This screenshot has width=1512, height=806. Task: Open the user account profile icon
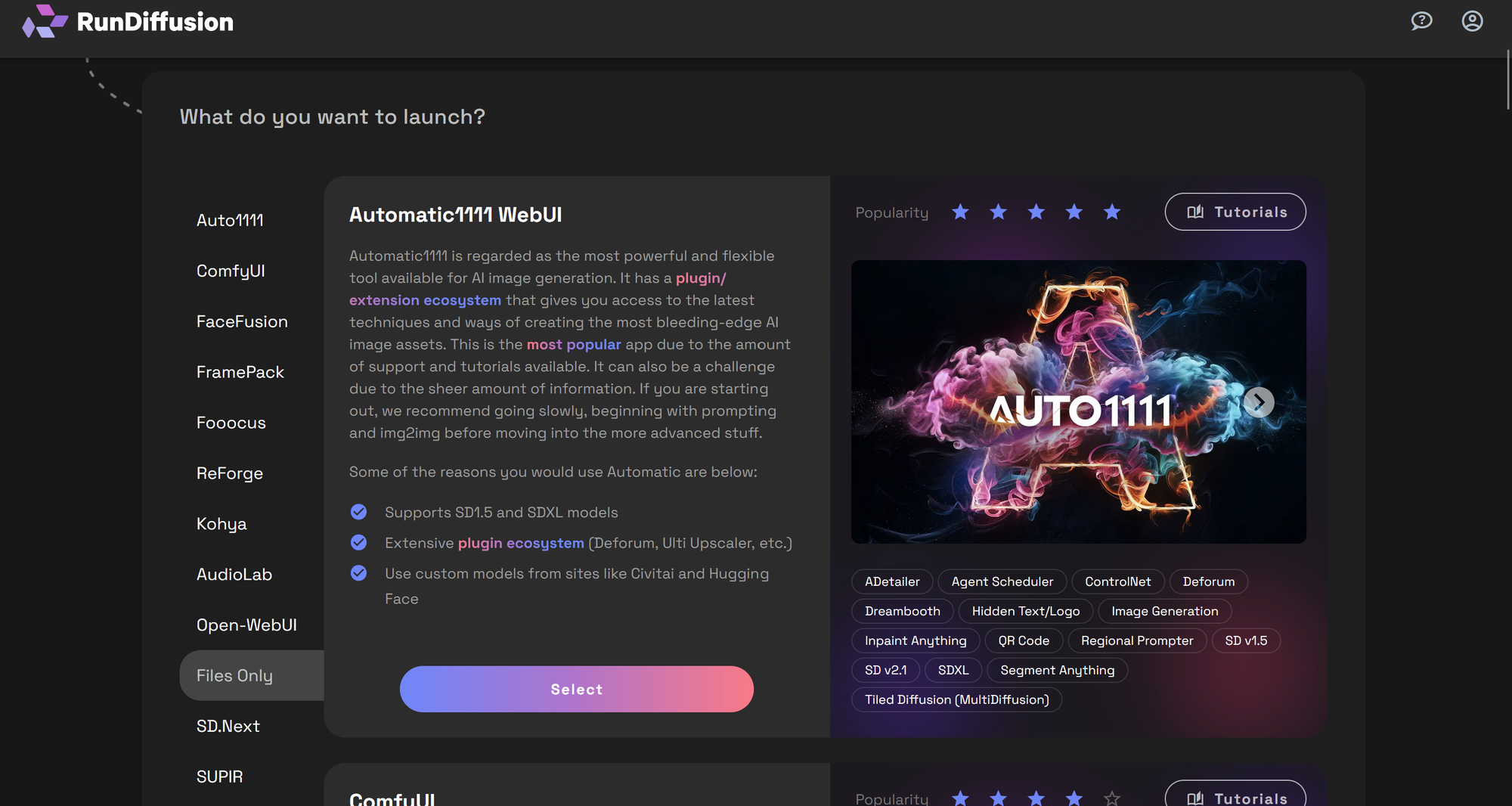pyautogui.click(x=1472, y=21)
